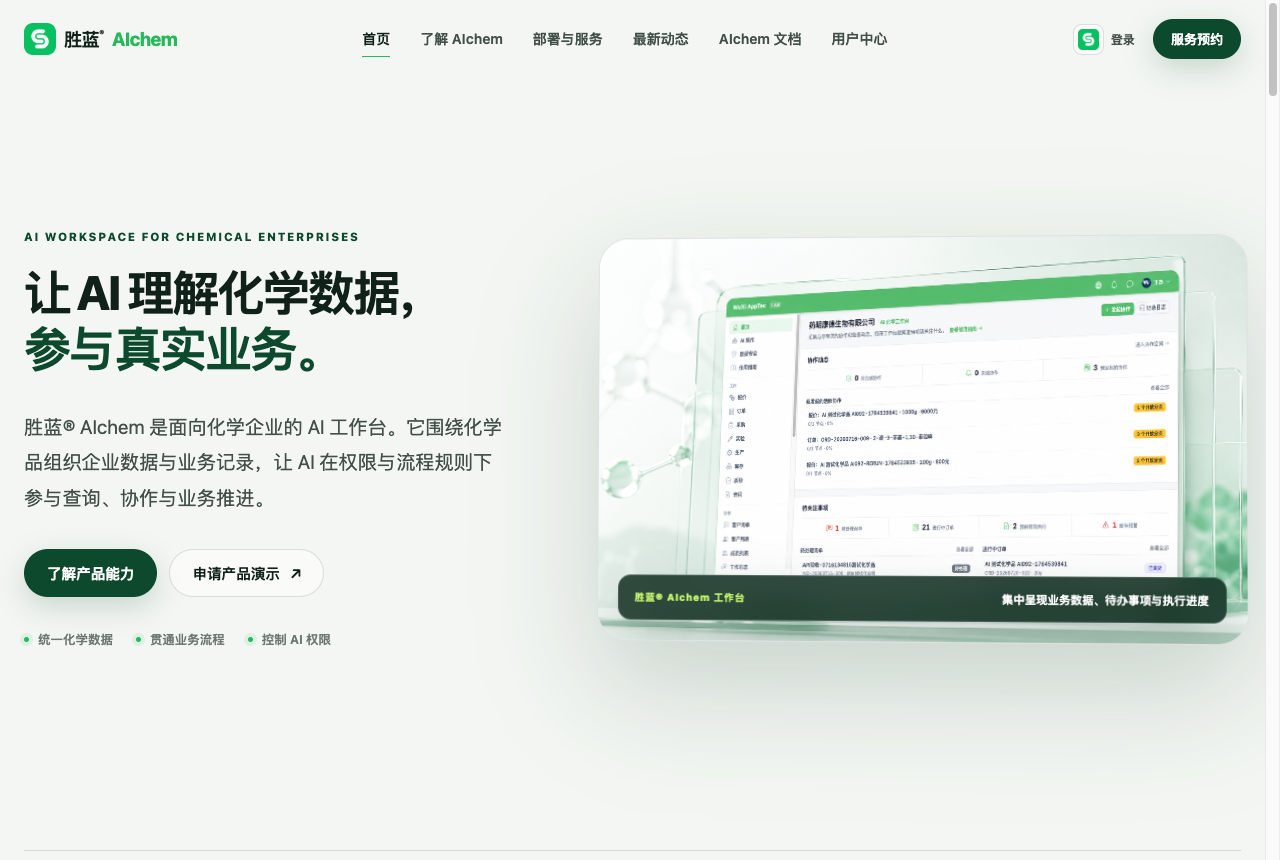The image size is (1280, 860).
Task: Open the 部署与服务 menu item
Action: [568, 39]
